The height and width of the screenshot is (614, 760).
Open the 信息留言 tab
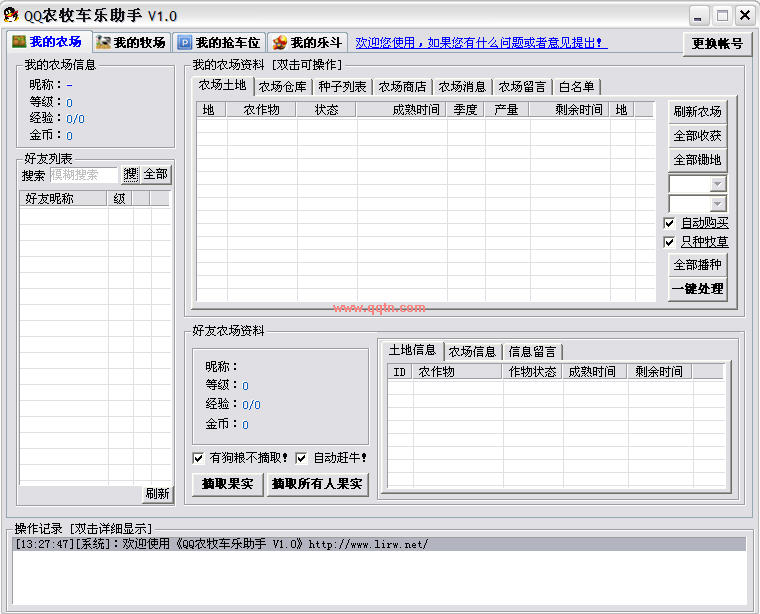tap(532, 351)
